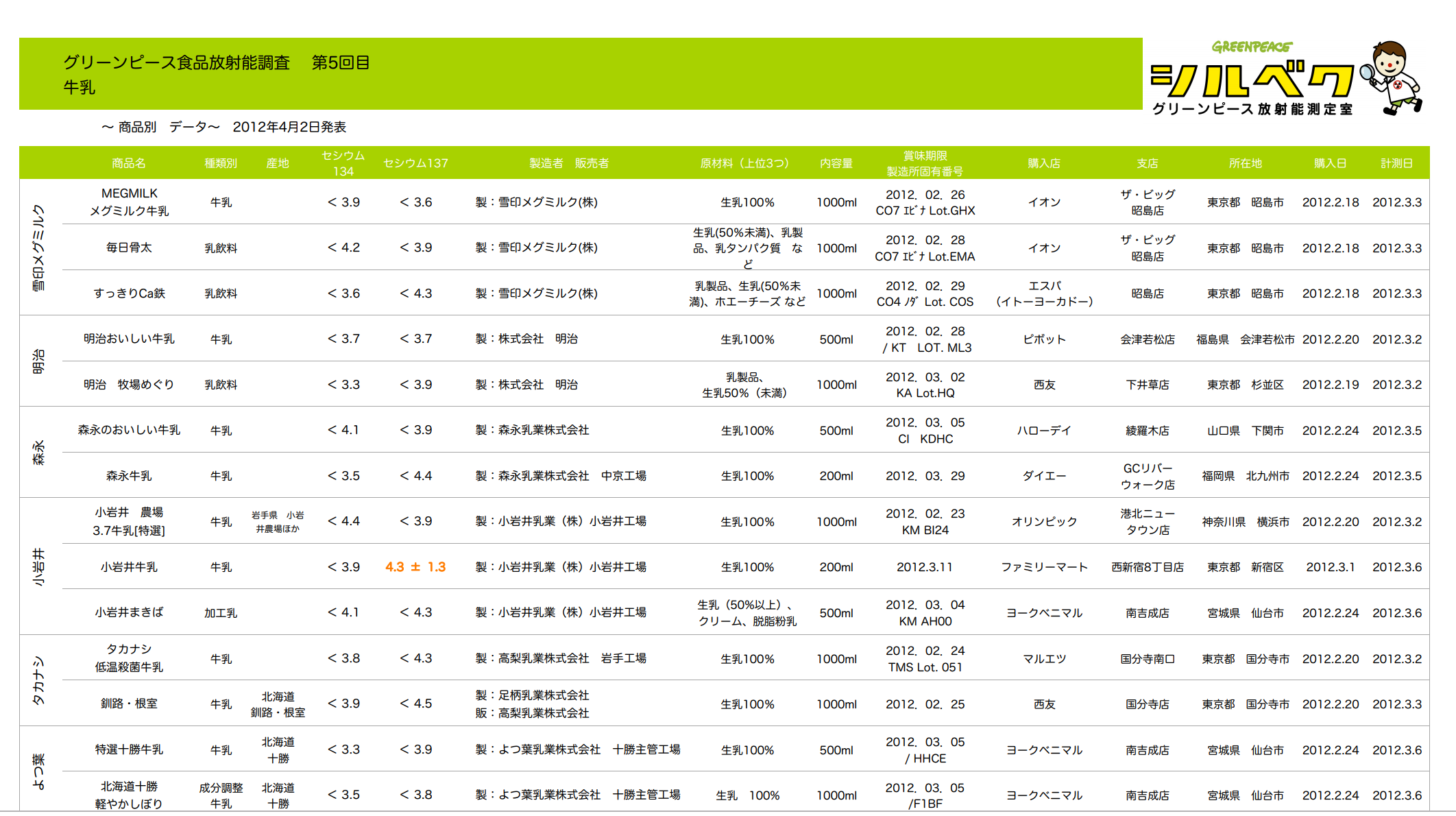Viewport: 1456px width, 816px height.
Task: Click location 神奈川県 横浜市
Action: click(x=1246, y=522)
